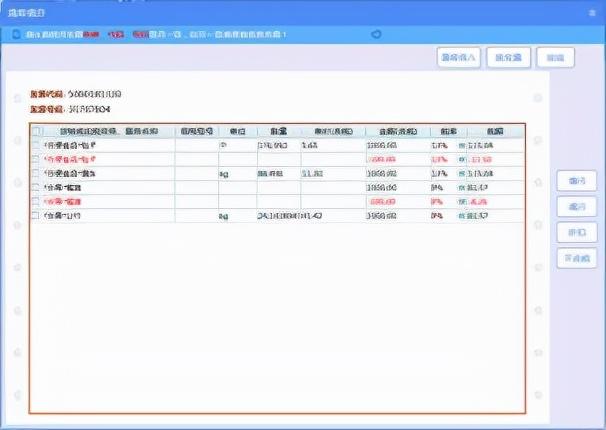606x430 pixels.
Task: Check the checkbox of the first red discount row
Action: click(37, 160)
